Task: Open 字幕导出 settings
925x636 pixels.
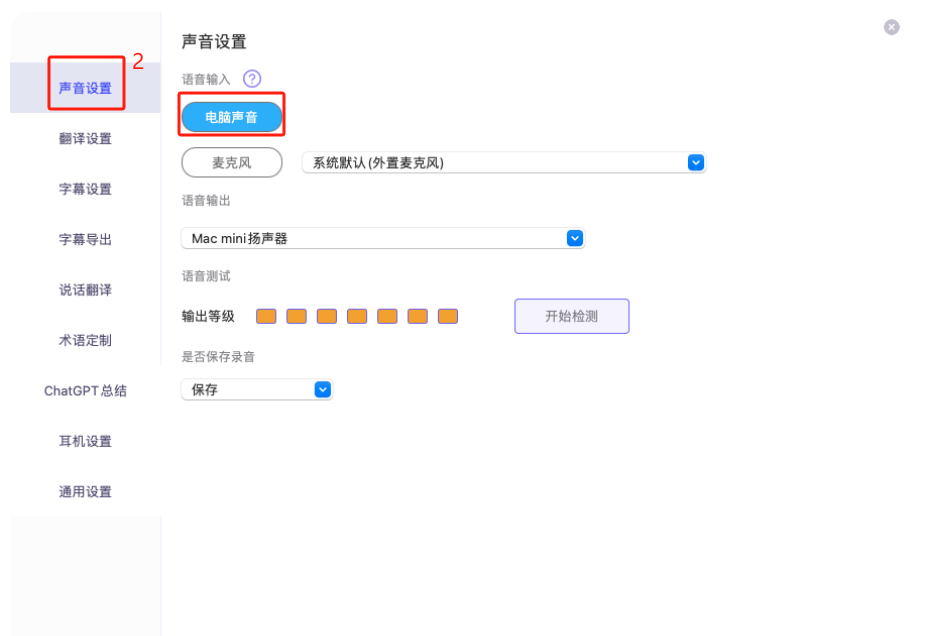Action: tap(85, 240)
